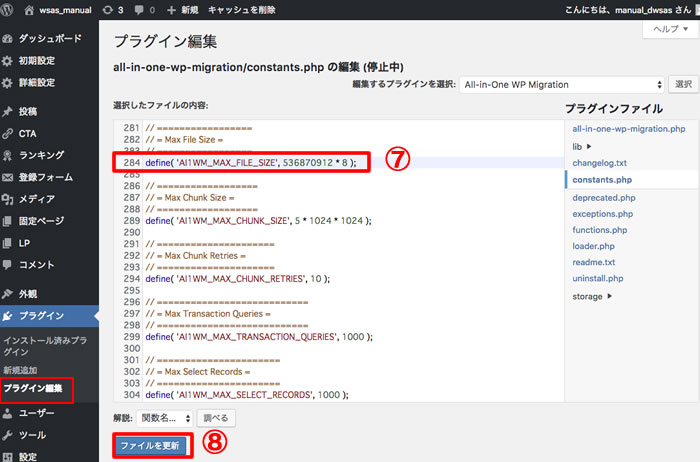Click the AI1WM_MAX_CHUNK_RETRIES define line

coord(238,279)
